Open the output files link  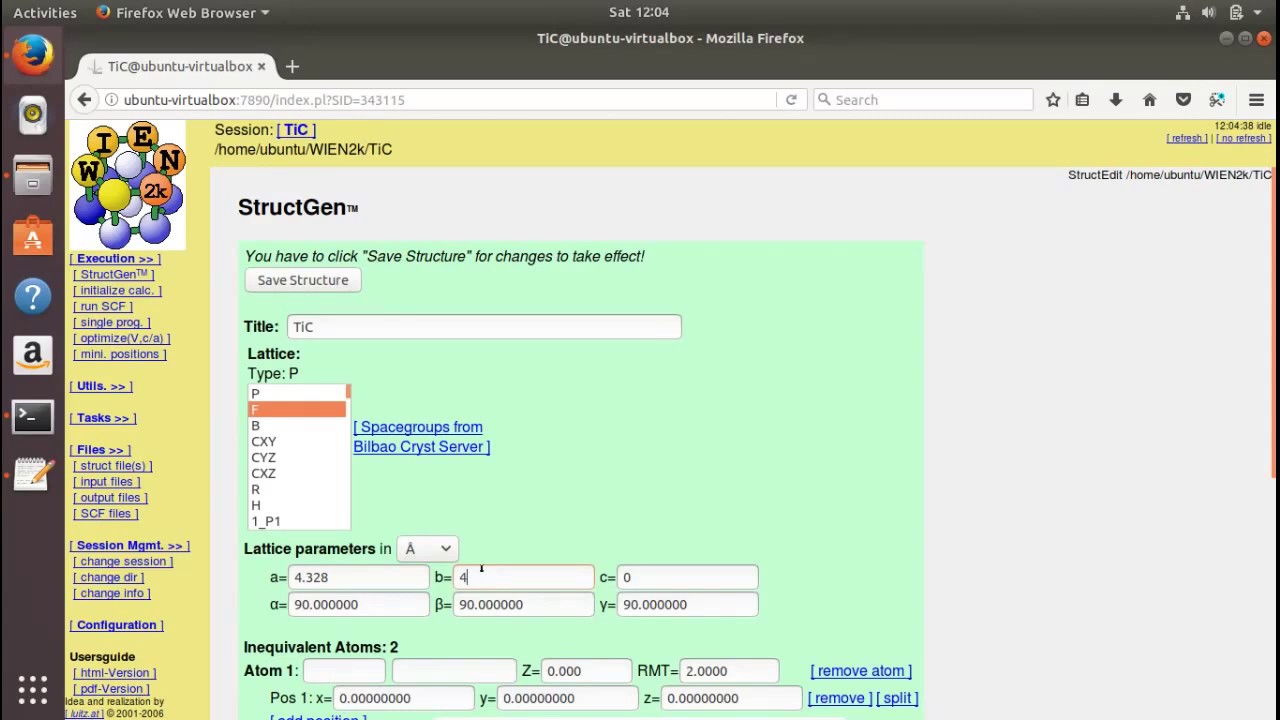[x=111, y=498]
